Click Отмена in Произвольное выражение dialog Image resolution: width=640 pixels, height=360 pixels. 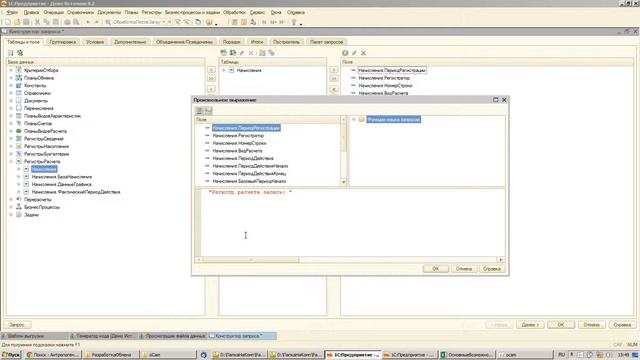point(464,269)
